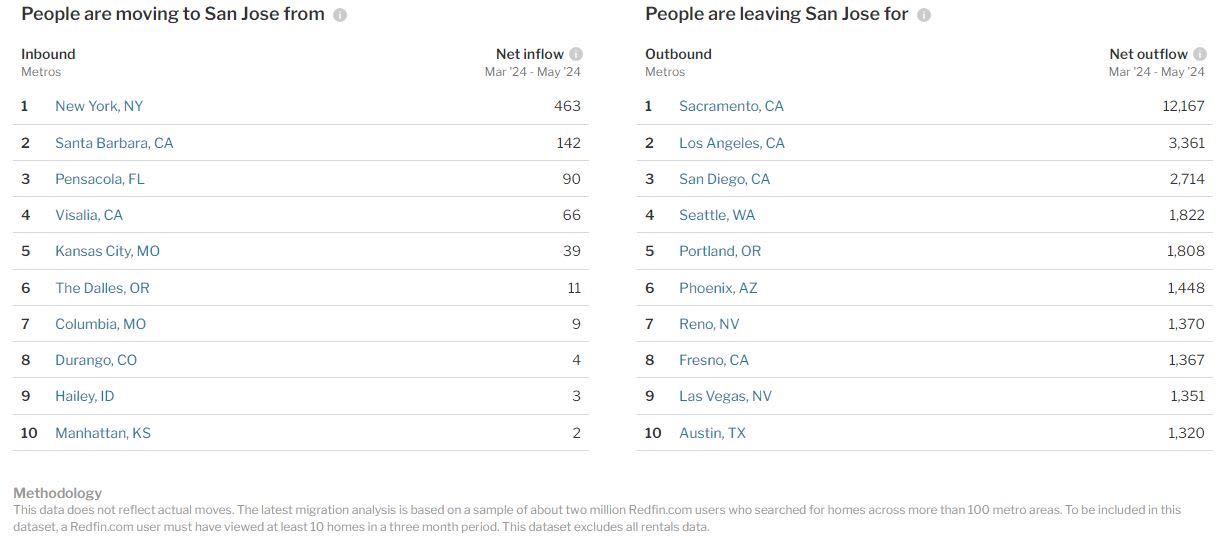This screenshot has width=1231, height=551.
Task: Open the Las Vegas, NV link
Action: click(725, 396)
